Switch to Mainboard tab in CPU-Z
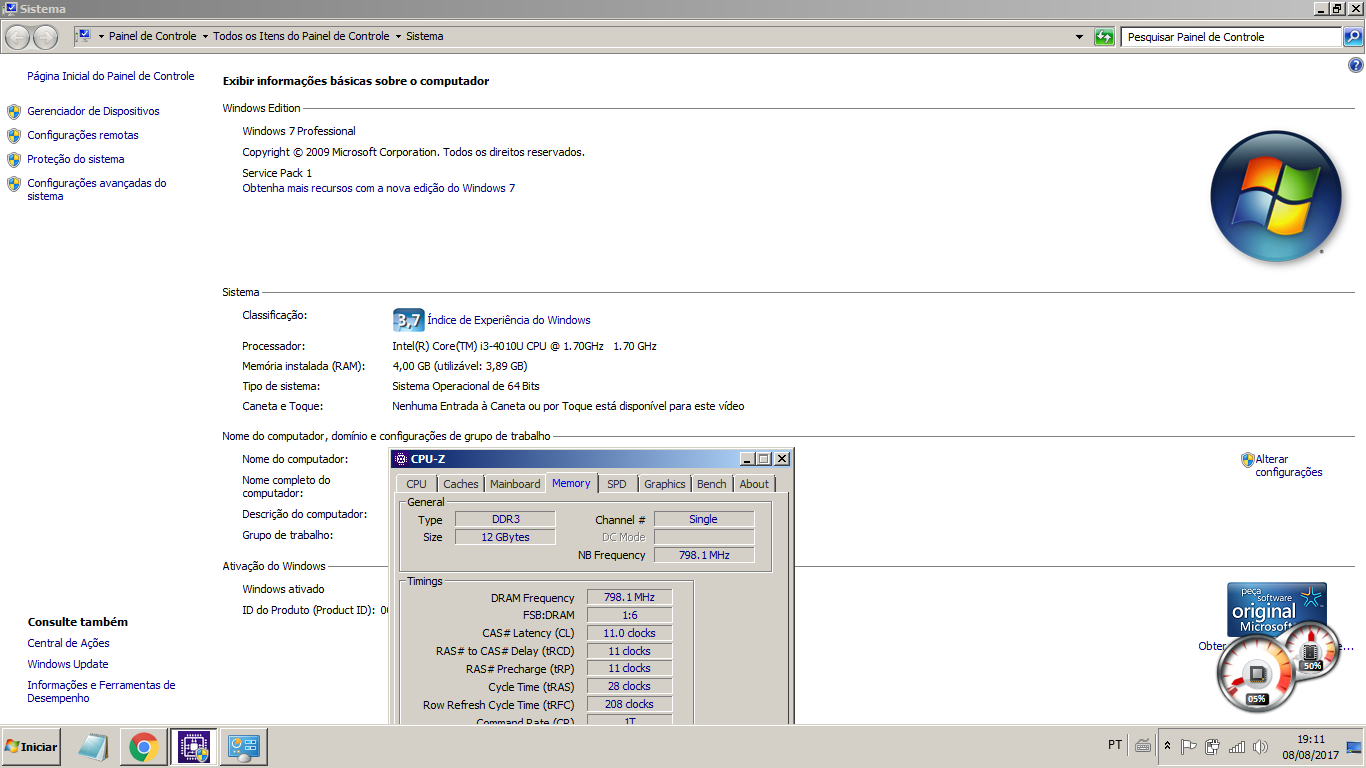 (515, 484)
